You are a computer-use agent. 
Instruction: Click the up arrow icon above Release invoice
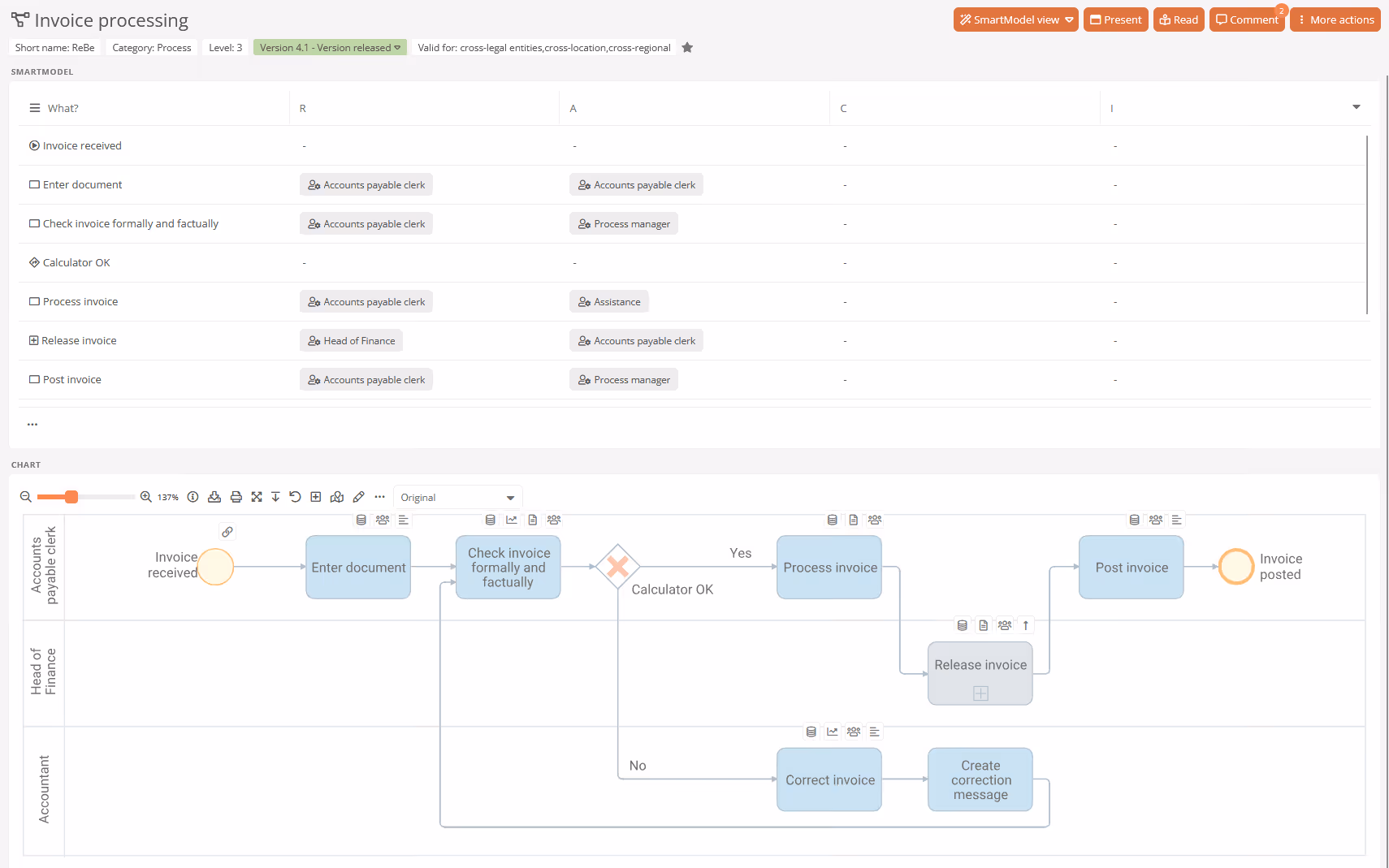tap(1026, 625)
